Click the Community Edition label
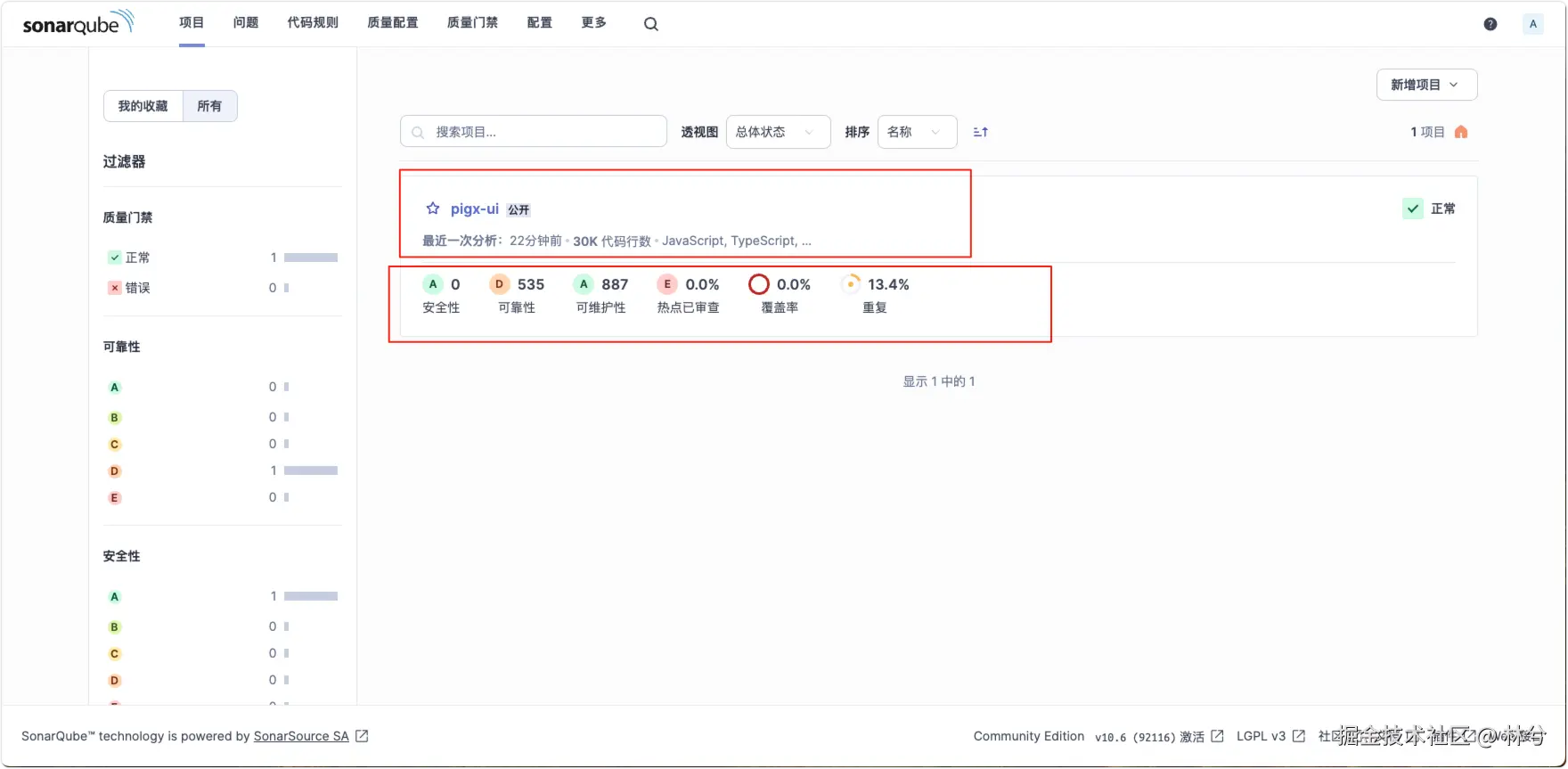 click(1029, 736)
